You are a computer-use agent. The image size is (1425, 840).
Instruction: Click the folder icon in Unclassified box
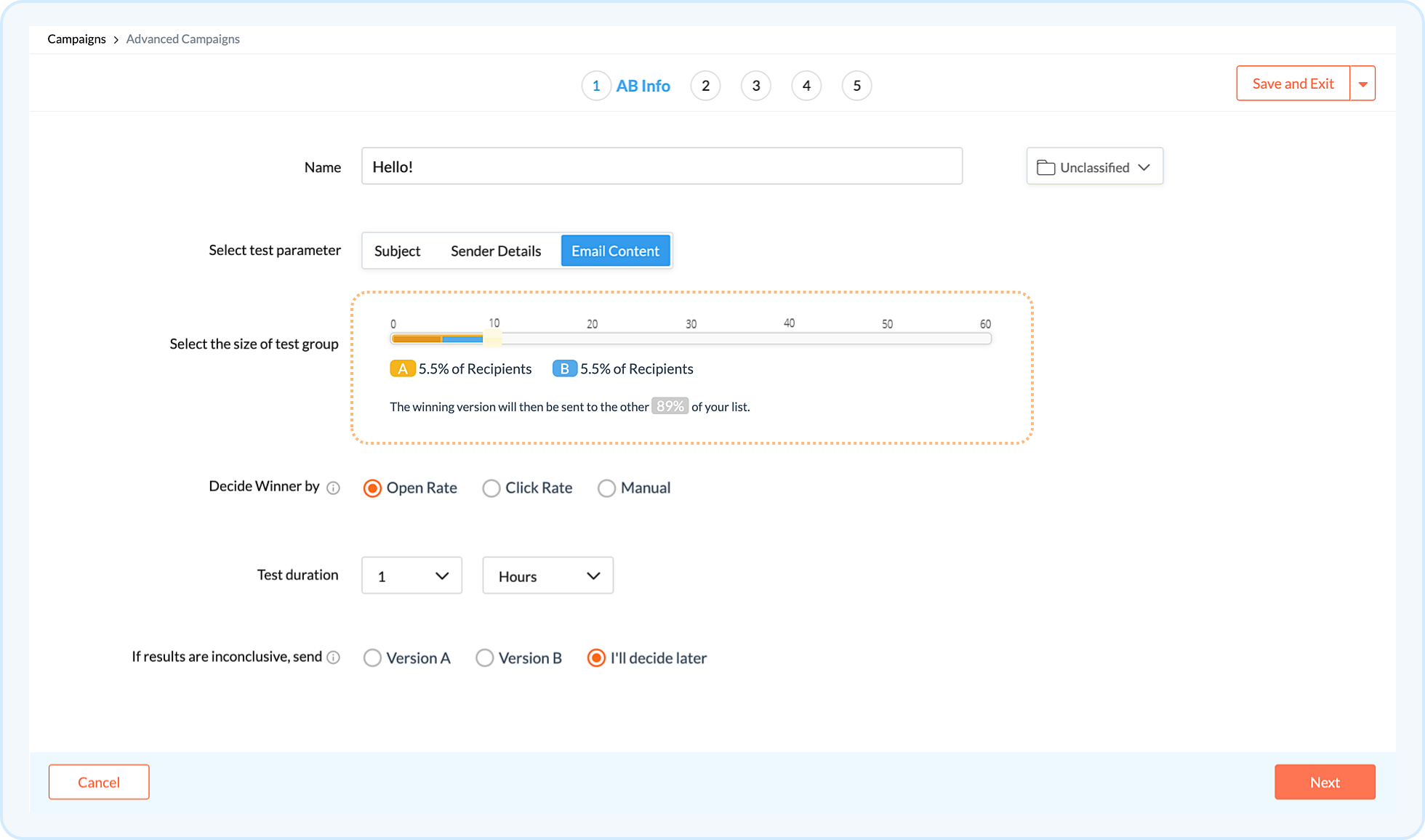1045,168
